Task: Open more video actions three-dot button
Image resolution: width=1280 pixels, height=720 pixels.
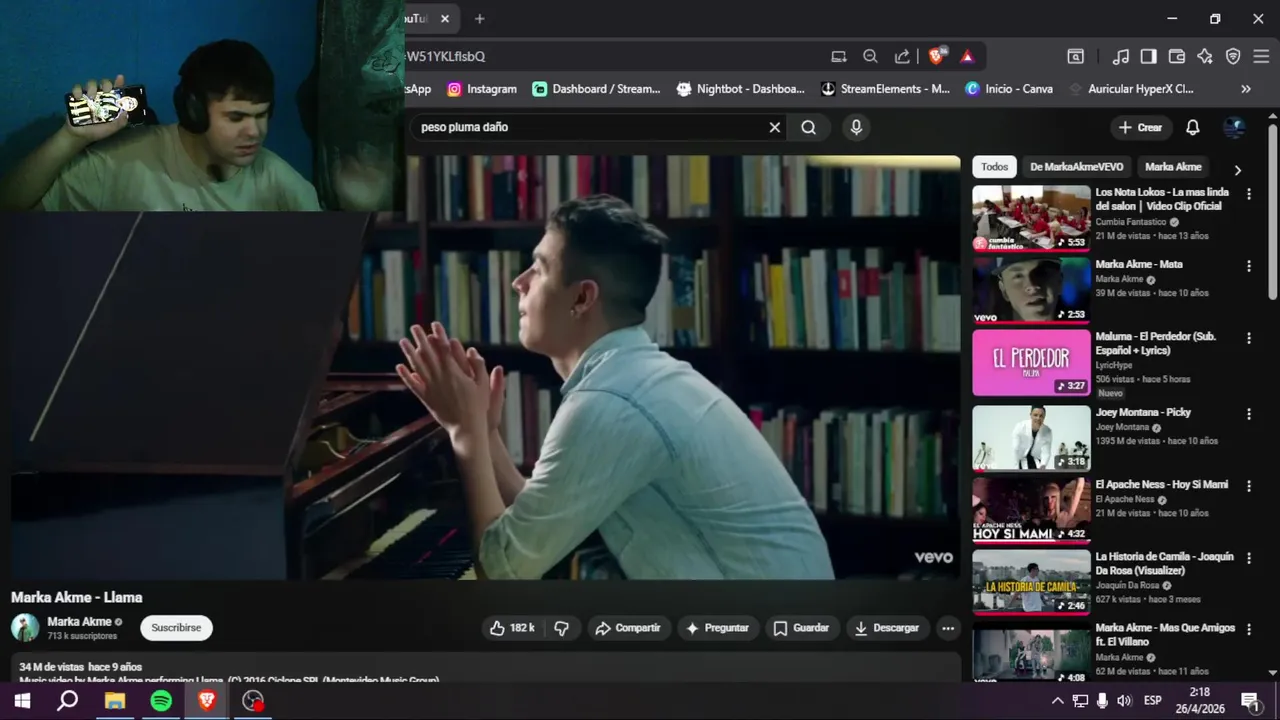Action: pyautogui.click(x=947, y=628)
